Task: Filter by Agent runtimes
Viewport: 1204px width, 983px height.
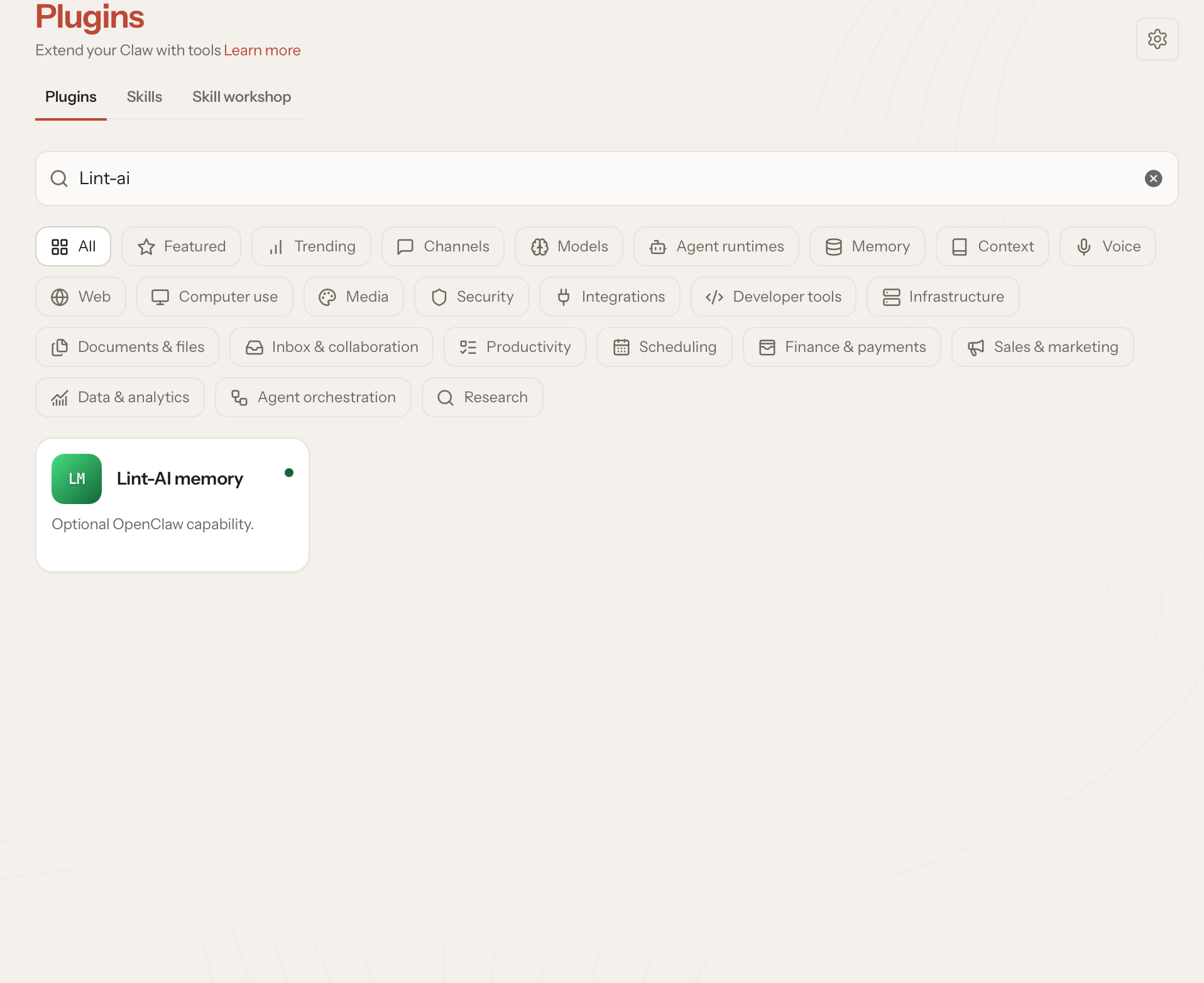Action: pos(716,246)
